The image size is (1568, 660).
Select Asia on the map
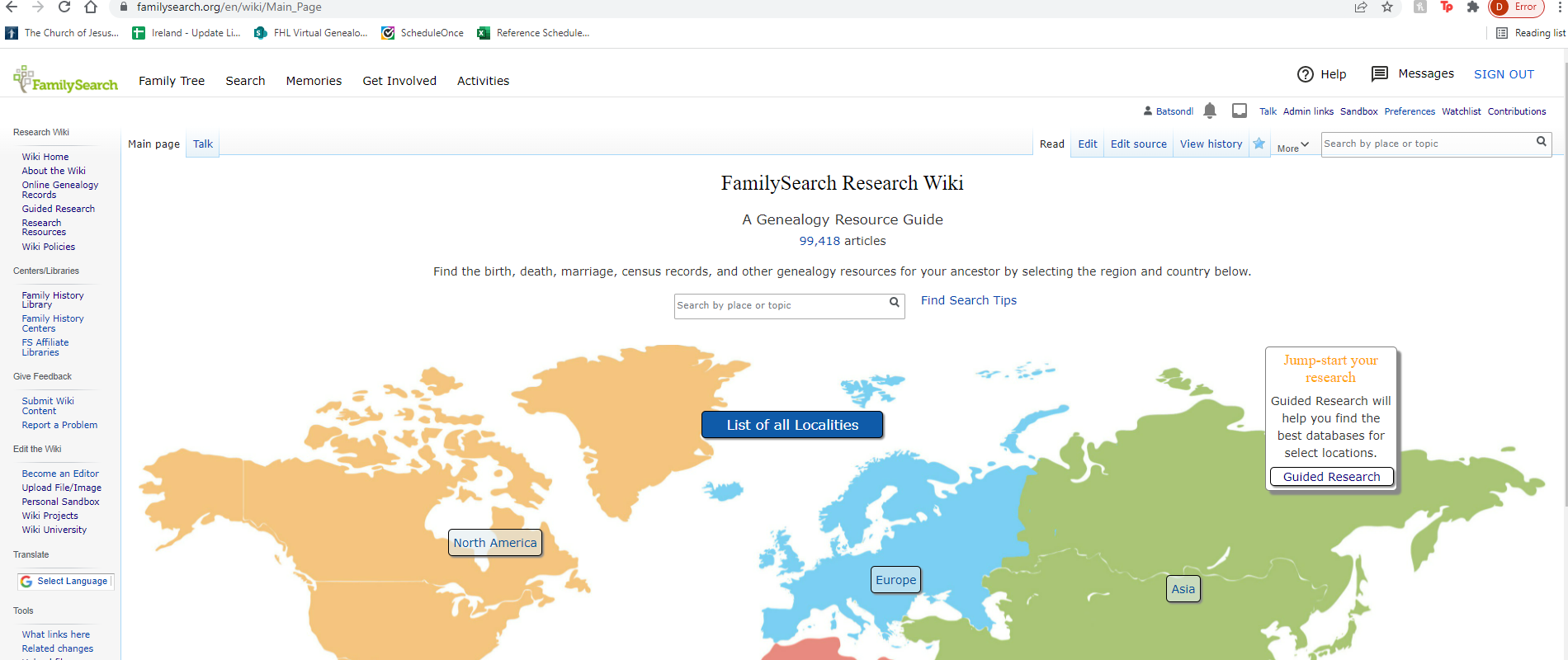pyautogui.click(x=1183, y=589)
